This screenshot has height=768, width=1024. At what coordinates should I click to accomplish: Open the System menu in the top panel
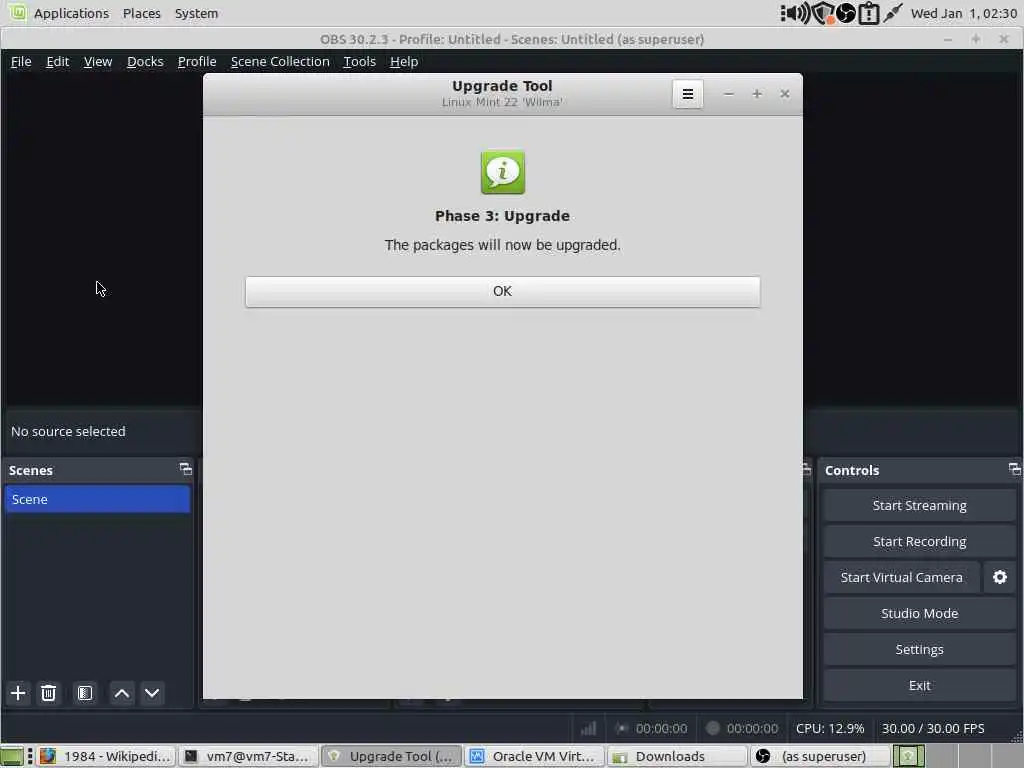pos(197,13)
